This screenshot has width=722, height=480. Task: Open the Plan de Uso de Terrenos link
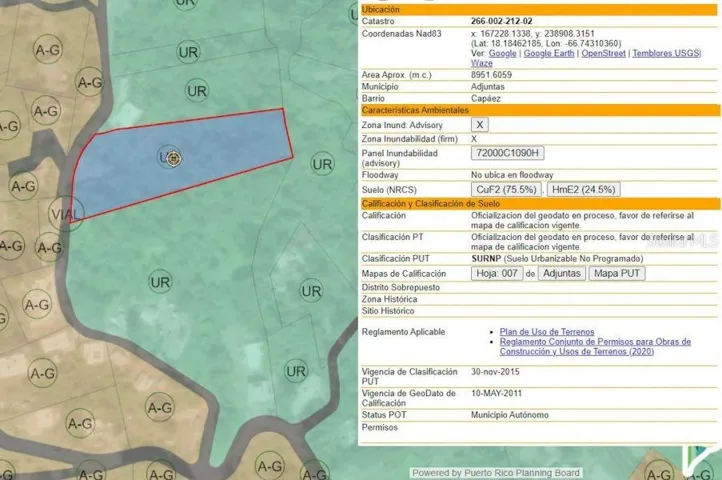[x=547, y=332]
